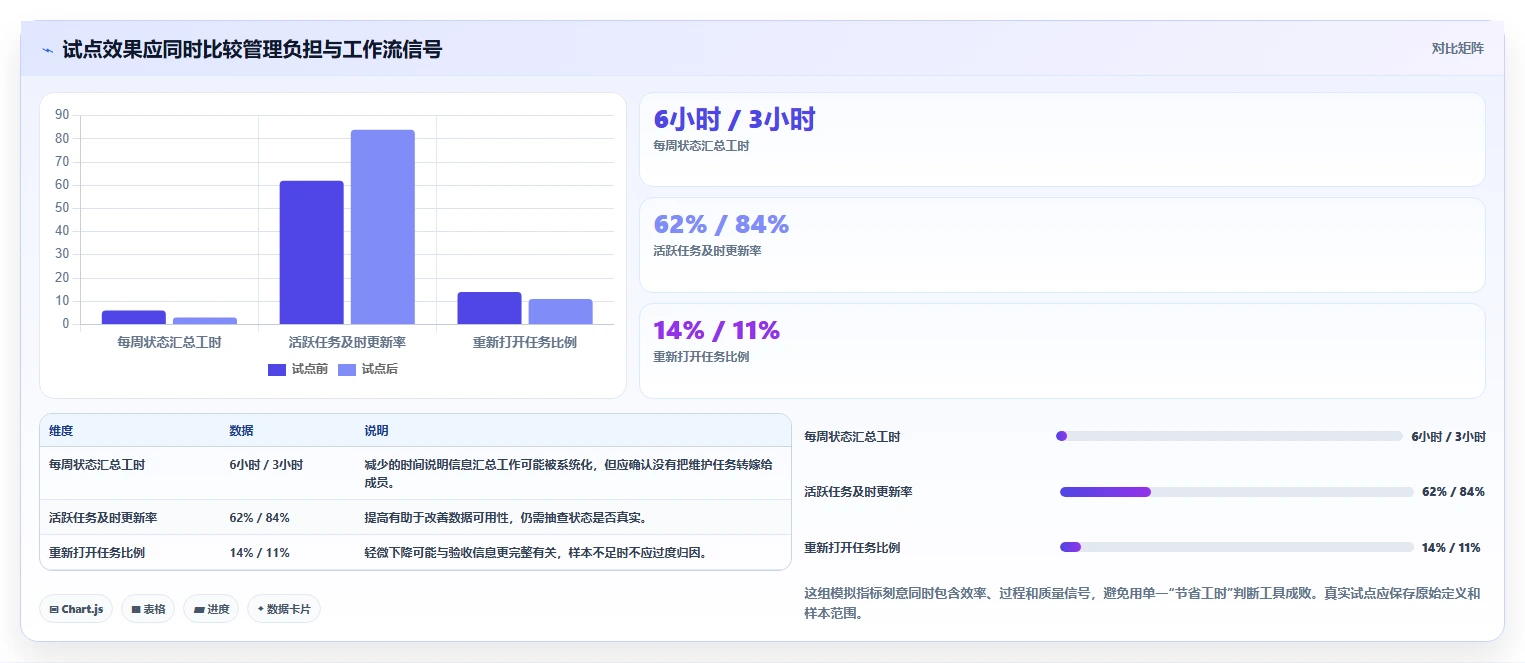1525x663 pixels.
Task: Click the 试点前 bar for 重新打开任务比例
Action: [x=489, y=308]
